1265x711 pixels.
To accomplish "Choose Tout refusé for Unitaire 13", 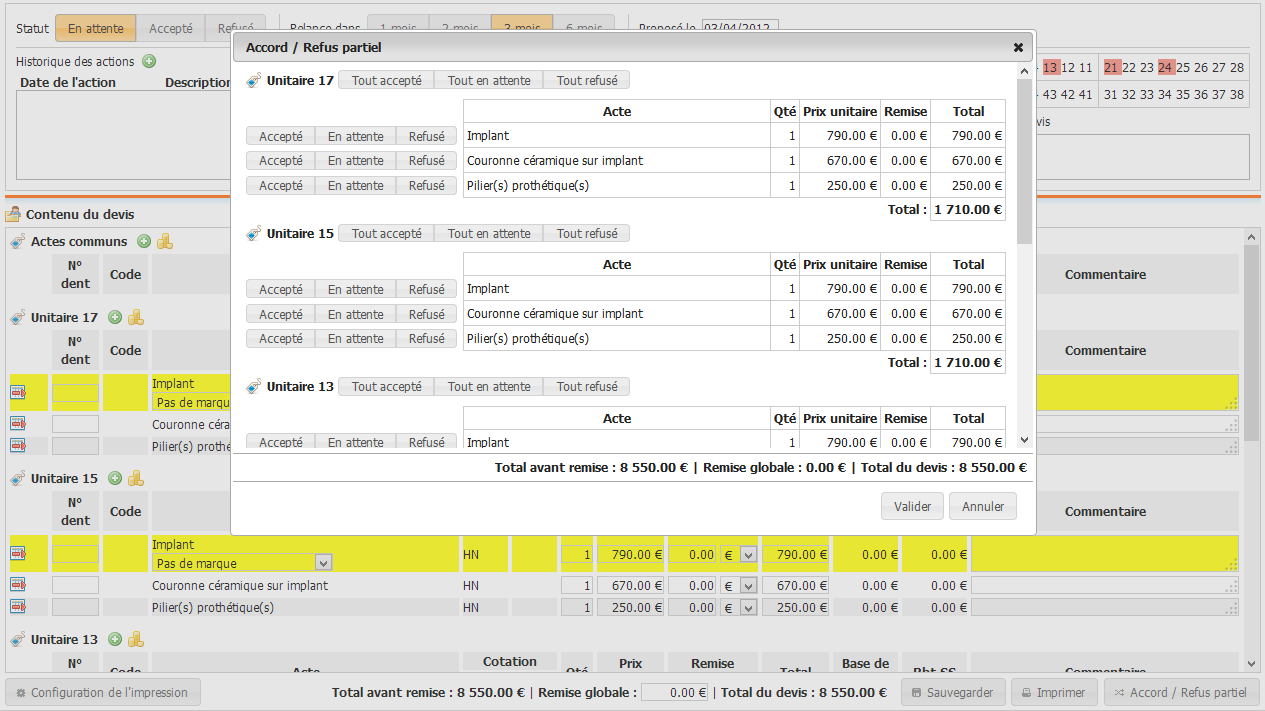I will pyautogui.click(x=586, y=387).
